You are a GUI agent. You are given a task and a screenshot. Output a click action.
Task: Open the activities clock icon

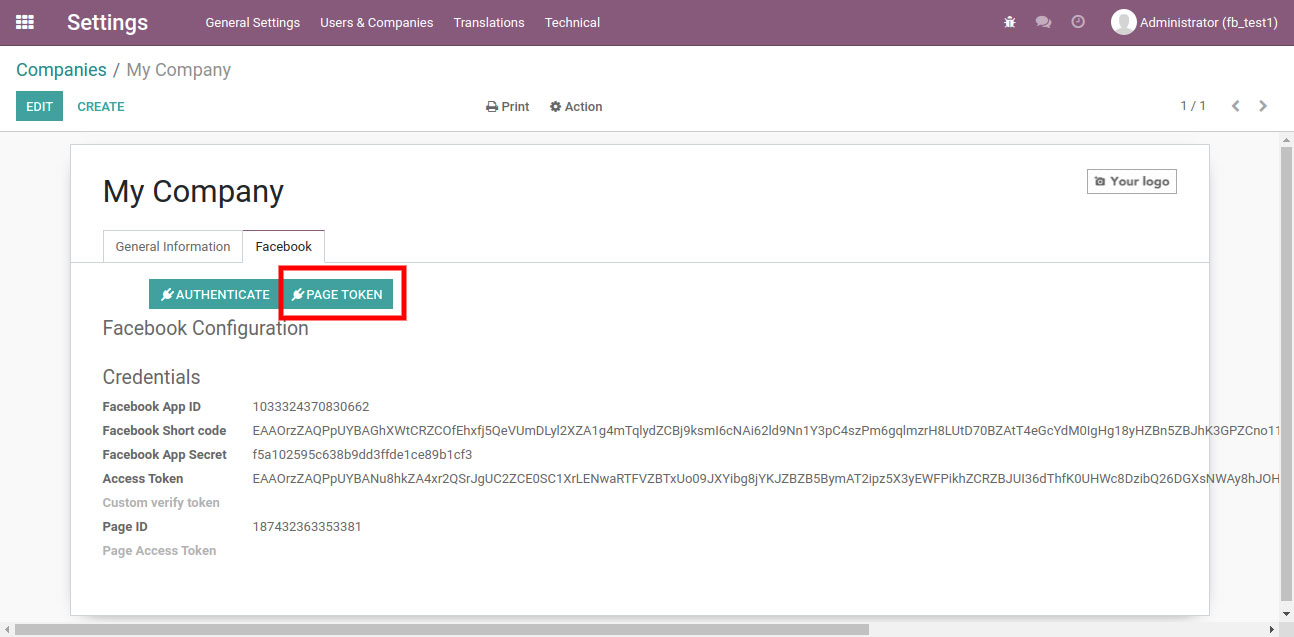(1078, 22)
